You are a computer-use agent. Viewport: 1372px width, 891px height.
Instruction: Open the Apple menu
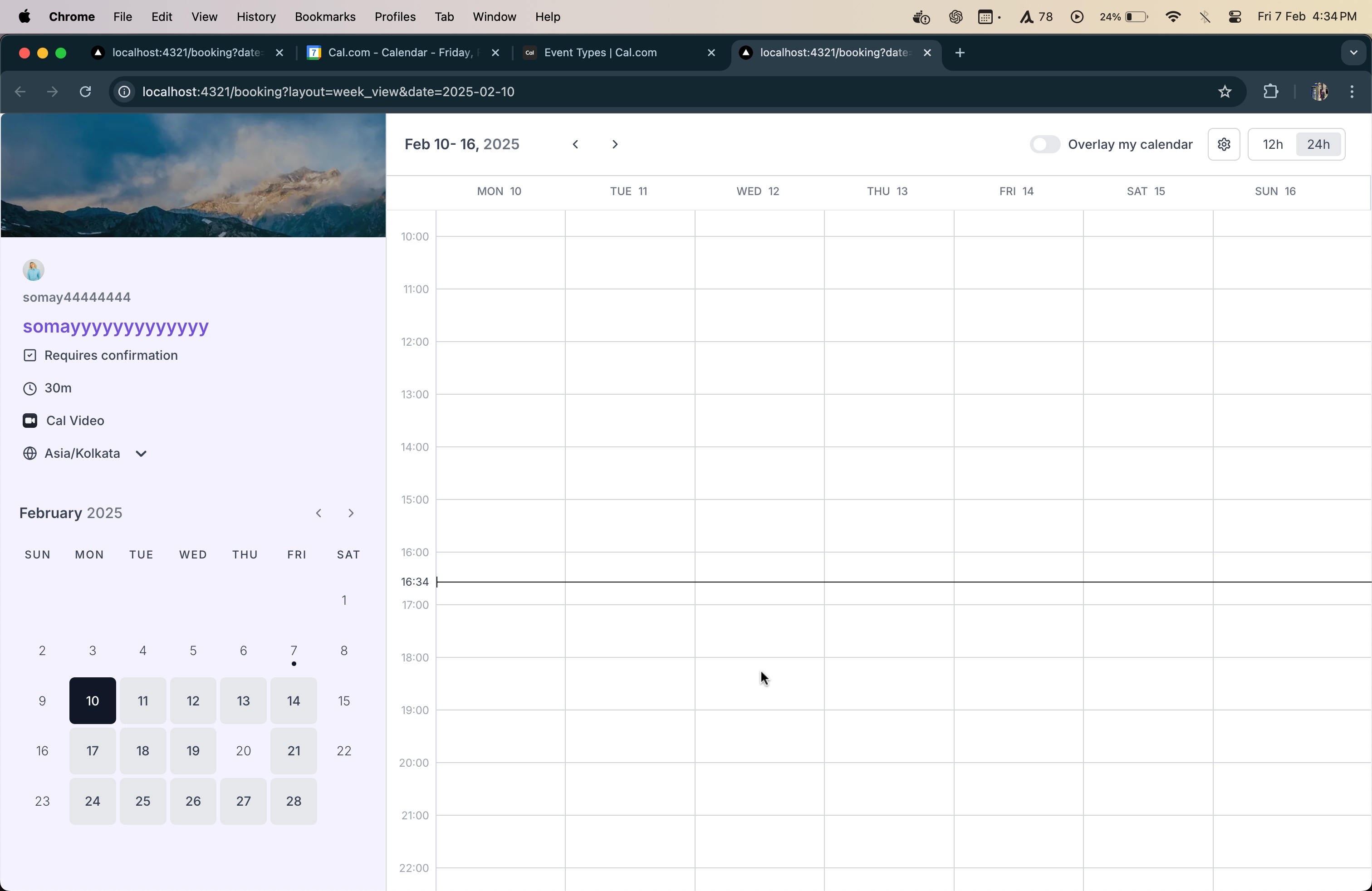coord(24,17)
